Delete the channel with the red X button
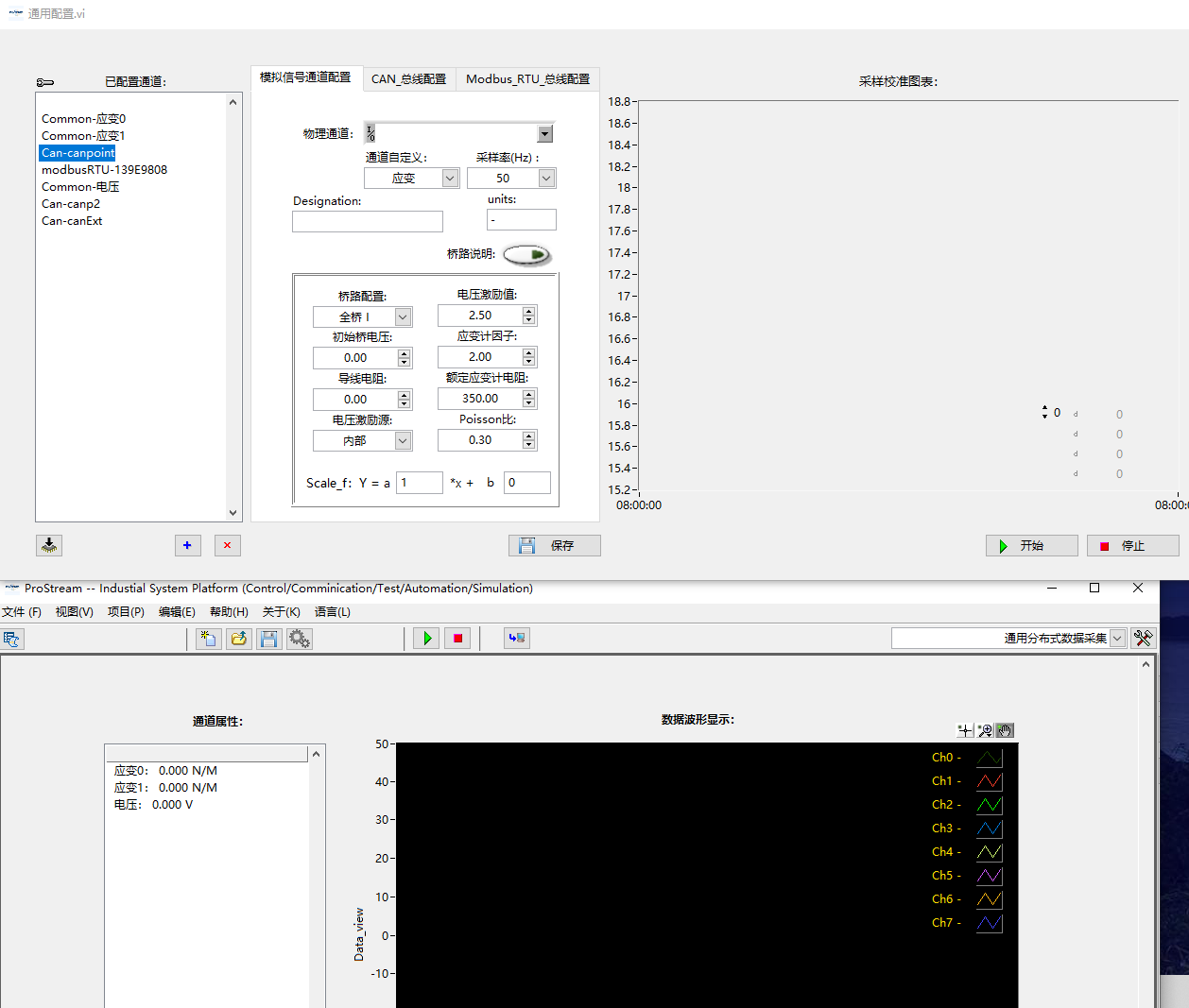This screenshot has width=1189, height=1008. pyautogui.click(x=228, y=545)
